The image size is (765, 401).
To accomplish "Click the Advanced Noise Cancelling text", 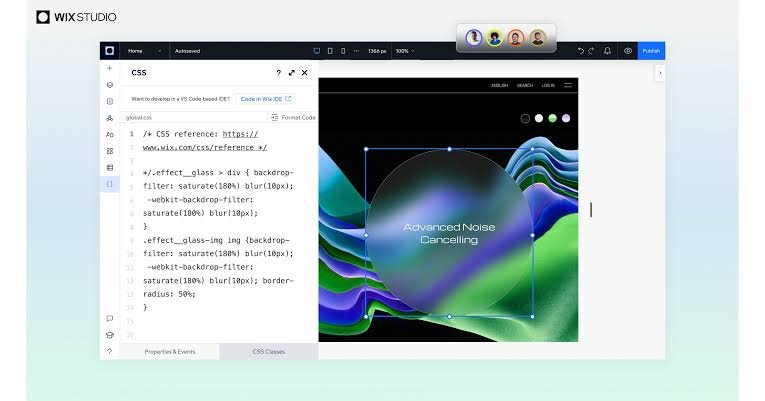I will (449, 234).
